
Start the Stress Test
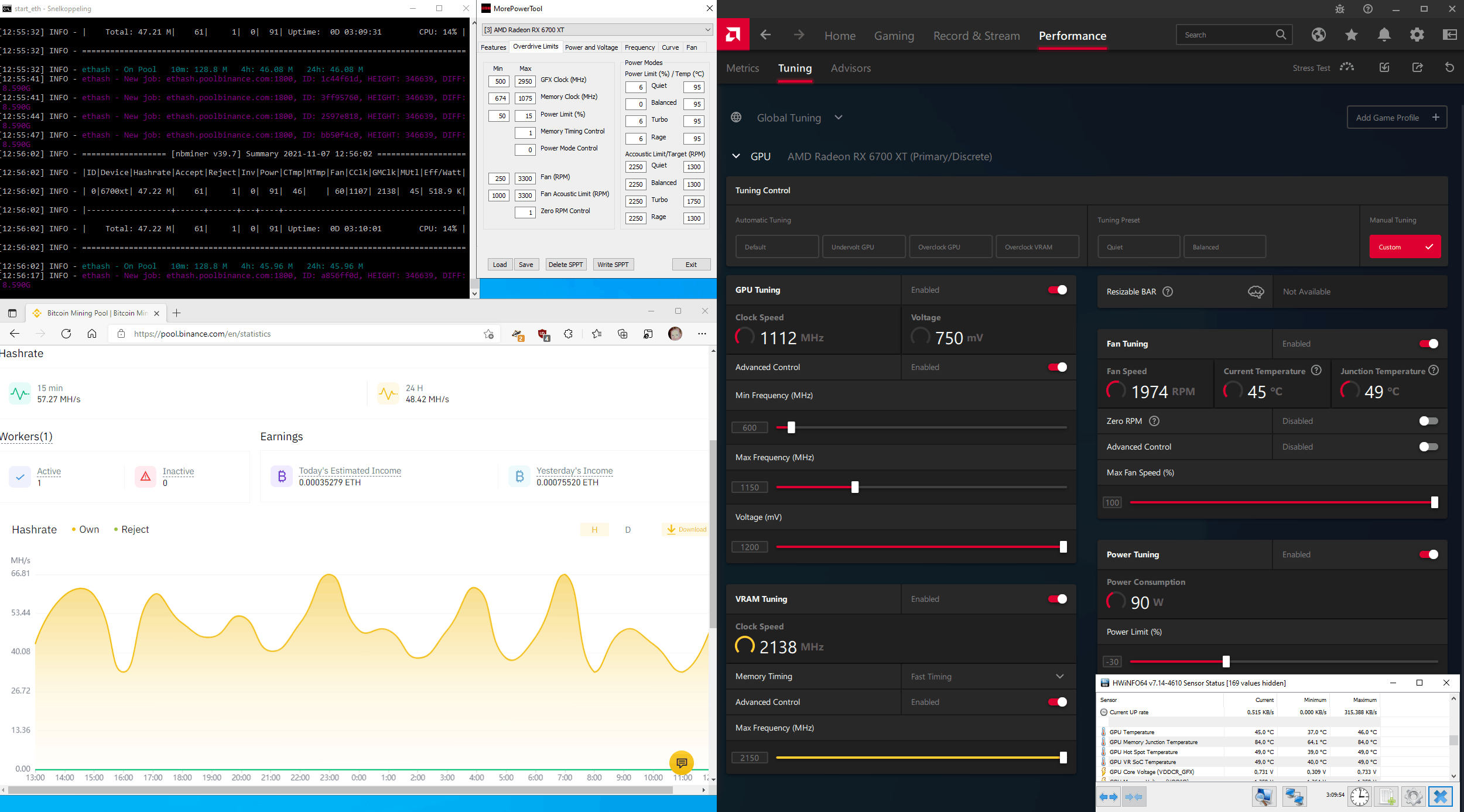click(x=1323, y=67)
